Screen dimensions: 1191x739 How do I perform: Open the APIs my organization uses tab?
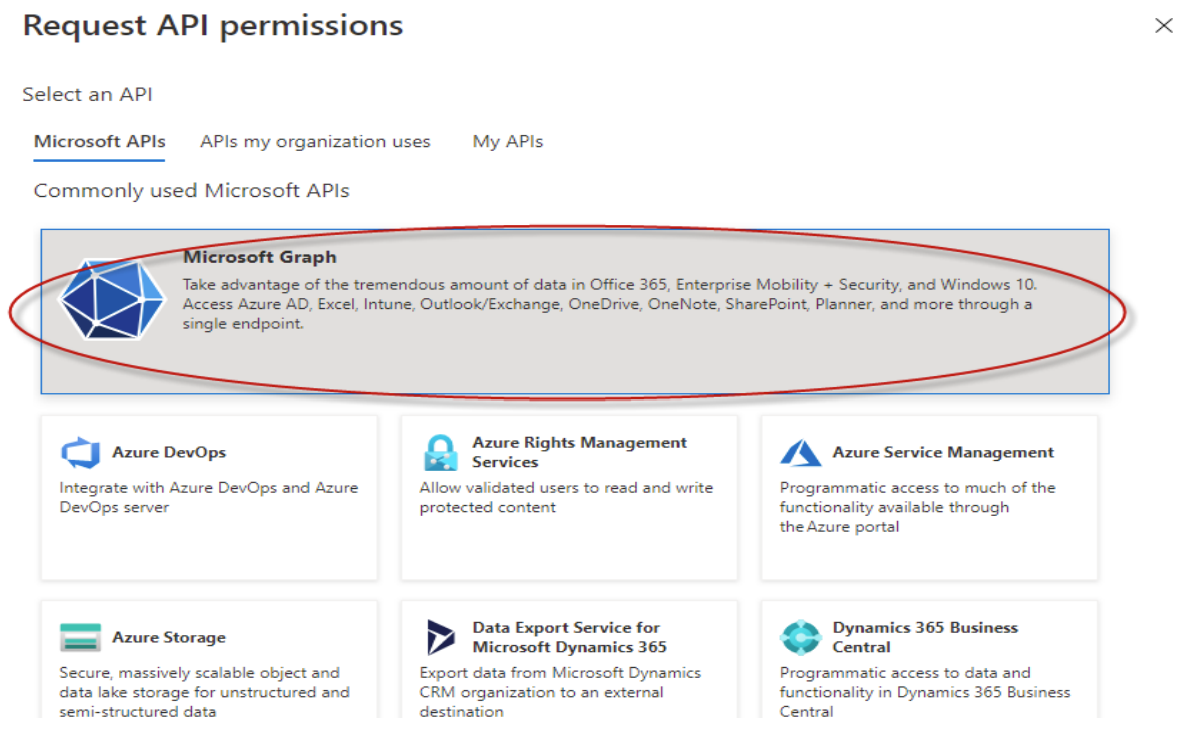click(315, 142)
